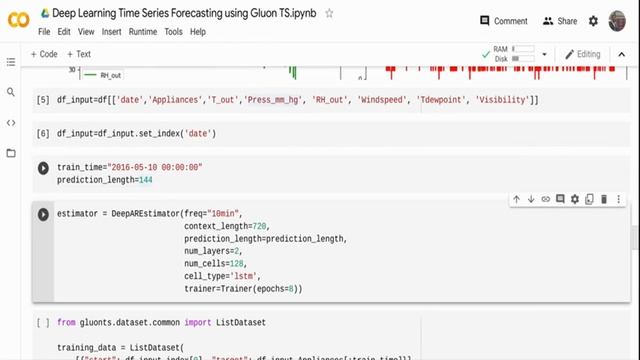Click the context_length=720 line
Viewport: 640px width, 360px height.
(x=227, y=226)
